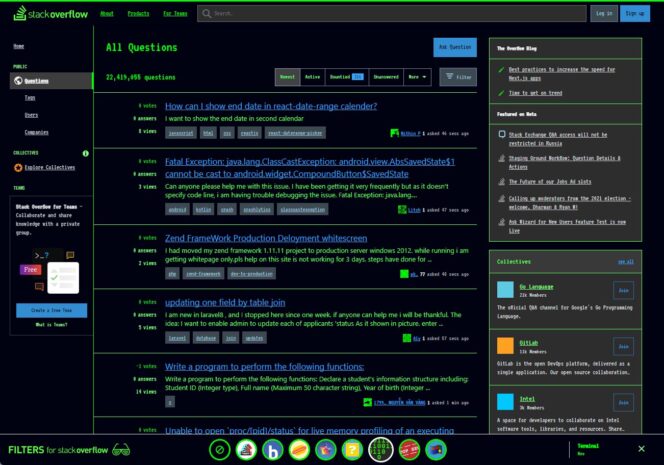664x465 pixels.
Task: Open the 'What is Teams?' link
Action: [x=52, y=325]
